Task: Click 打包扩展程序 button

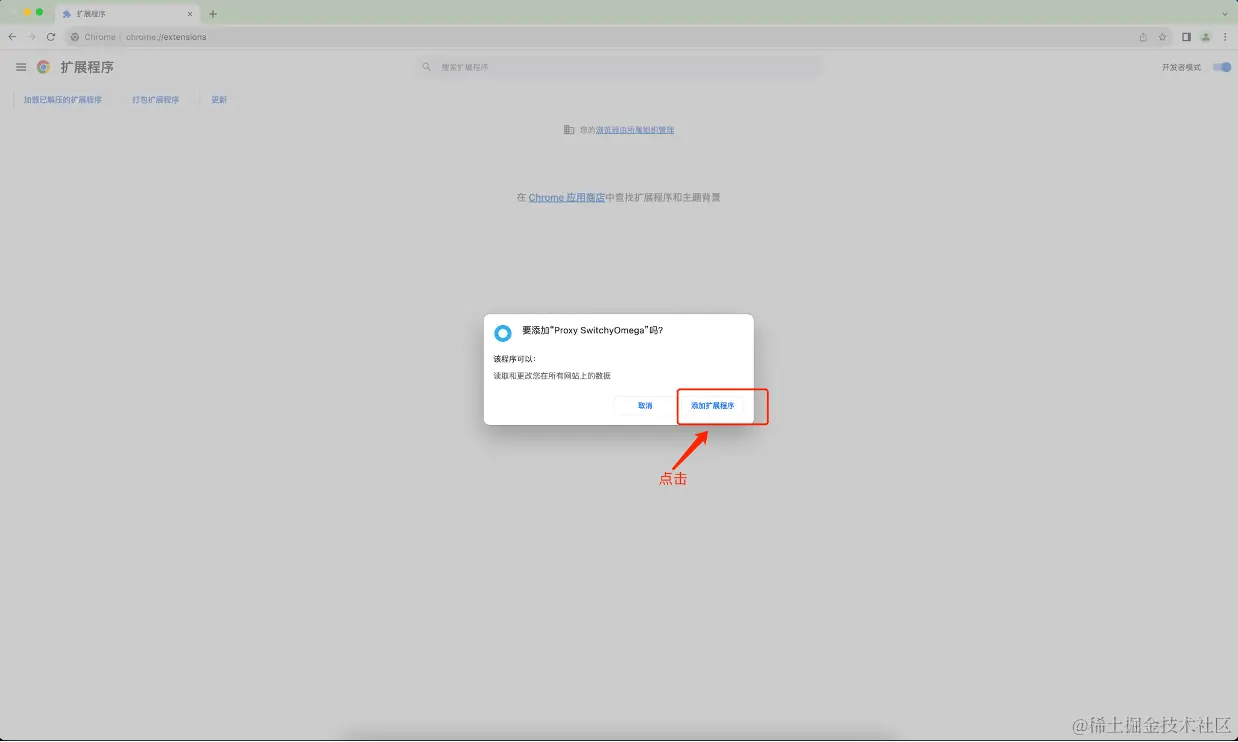Action: [156, 100]
